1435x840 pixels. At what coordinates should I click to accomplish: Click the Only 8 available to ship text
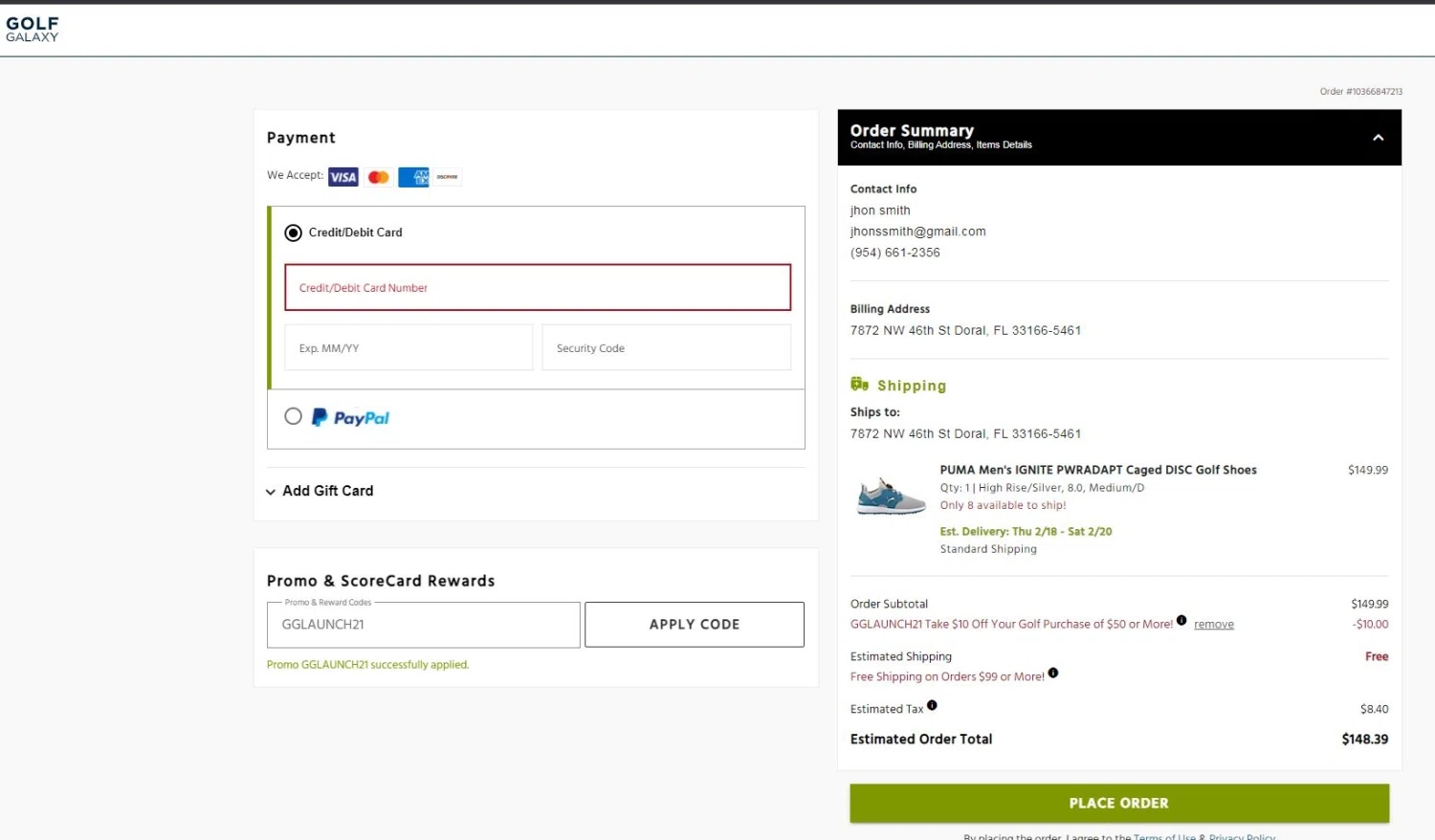(x=1004, y=505)
